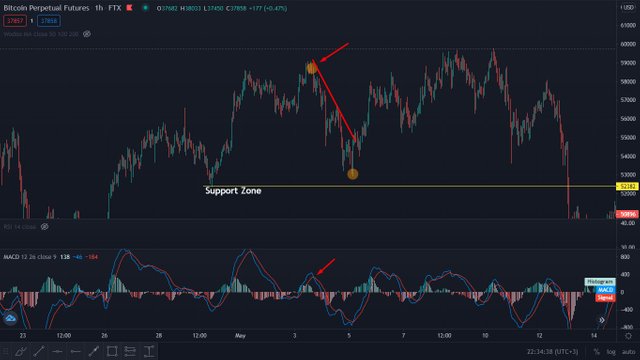Click the moving average indicator legend text
Image resolution: width=640 pixels, height=360 pixels.
41,34
